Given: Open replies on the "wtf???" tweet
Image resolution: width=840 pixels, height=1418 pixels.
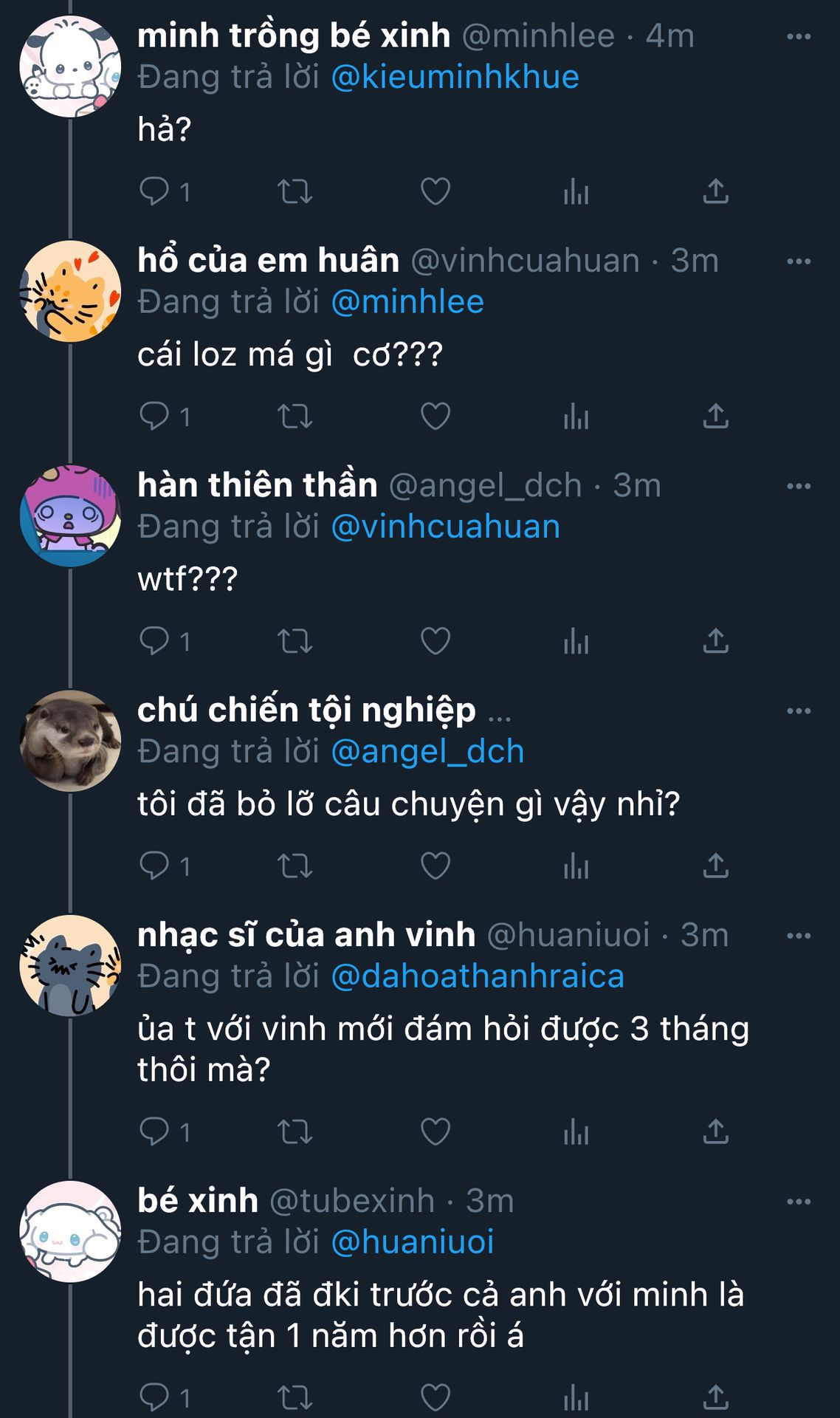Looking at the screenshot, I should coord(165,641).
